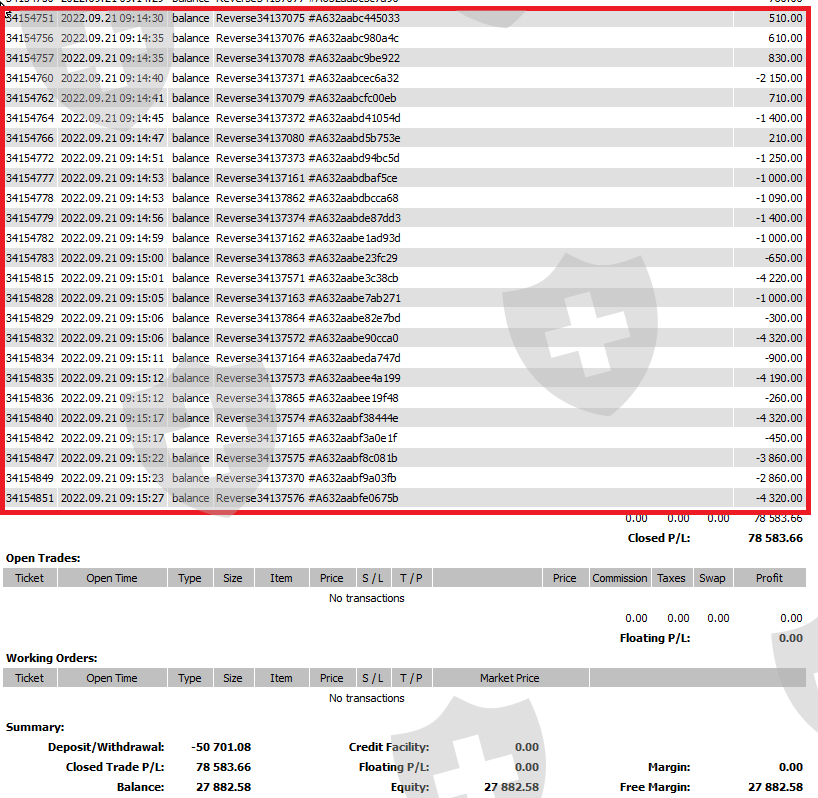Select ticket 34154851 in the last row
This screenshot has height=798, width=818.
pos(29,498)
